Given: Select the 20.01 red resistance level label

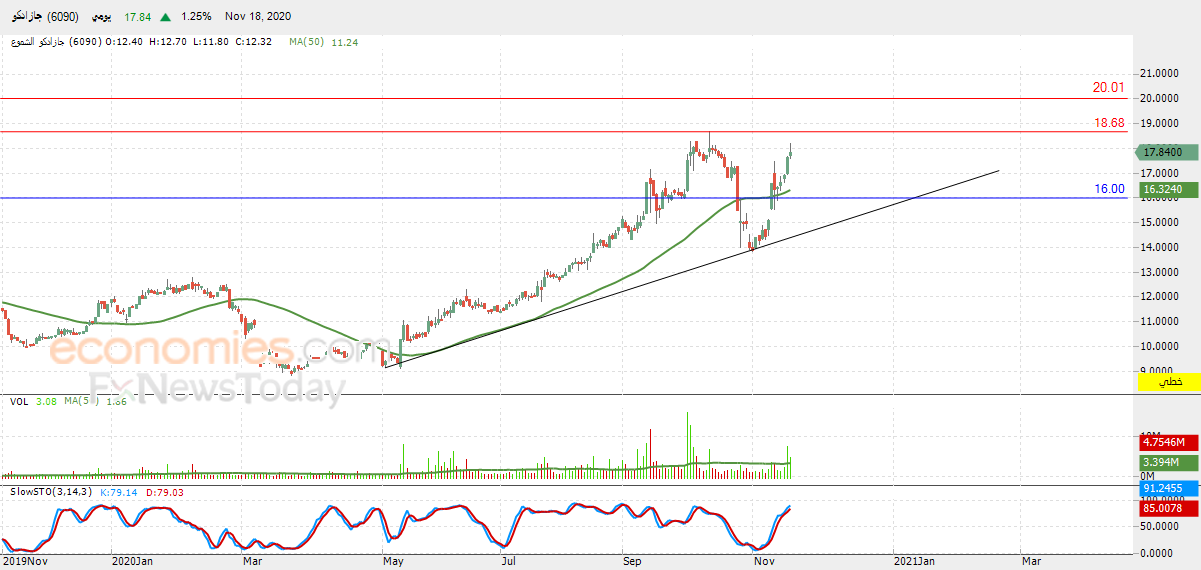Looking at the screenshot, I should pos(1108,88).
